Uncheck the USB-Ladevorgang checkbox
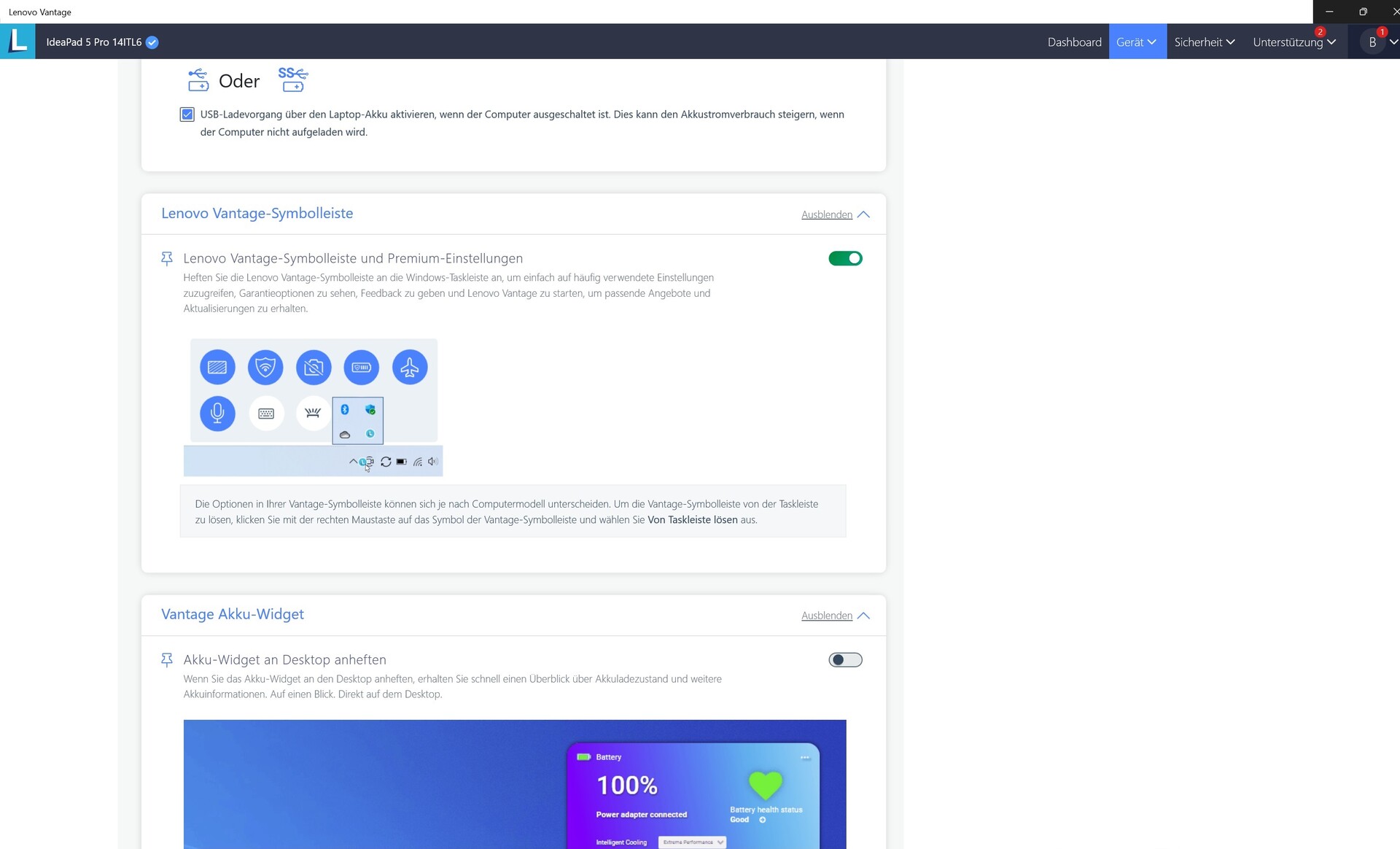This screenshot has width=1400, height=849. pos(187,115)
